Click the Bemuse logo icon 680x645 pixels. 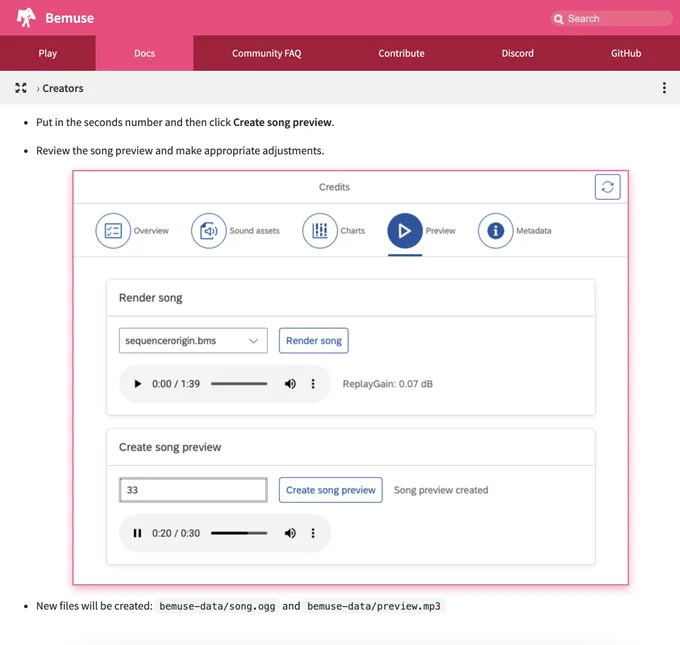26,18
